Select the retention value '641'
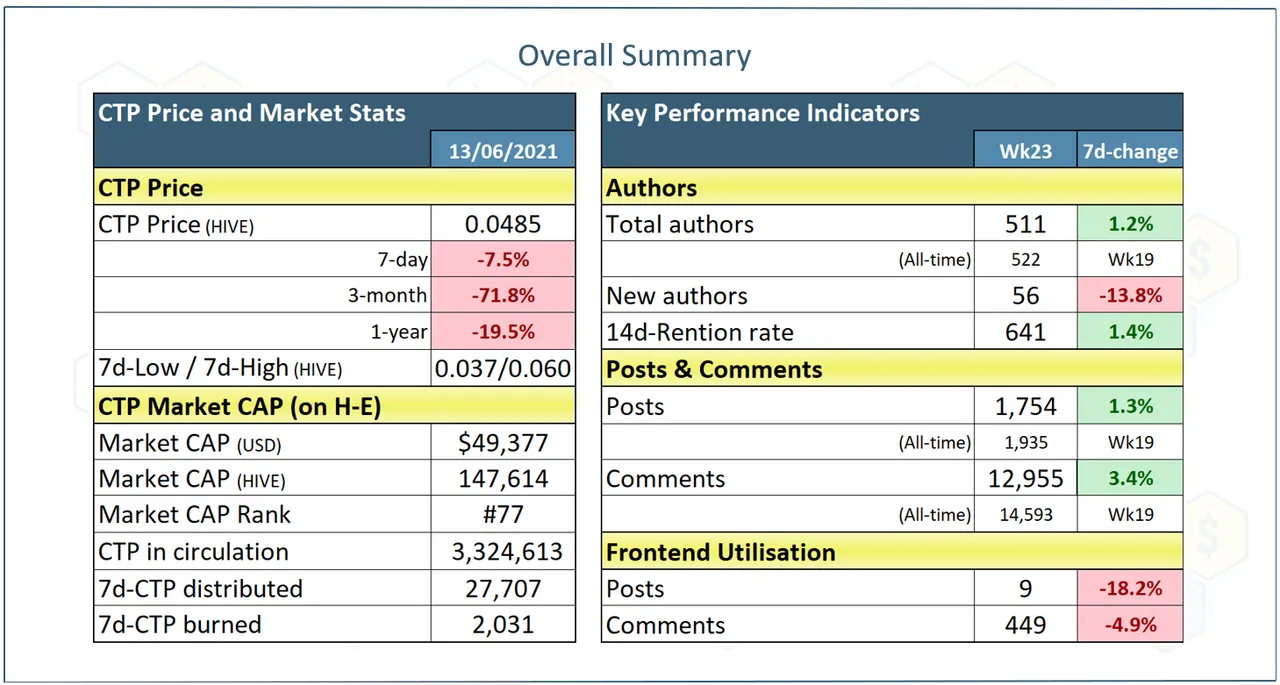 [x=1025, y=332]
